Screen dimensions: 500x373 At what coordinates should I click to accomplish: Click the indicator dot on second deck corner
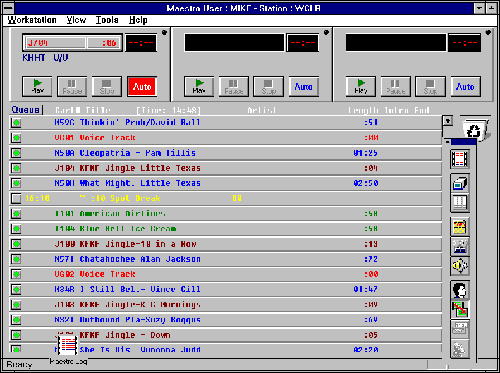point(326,32)
